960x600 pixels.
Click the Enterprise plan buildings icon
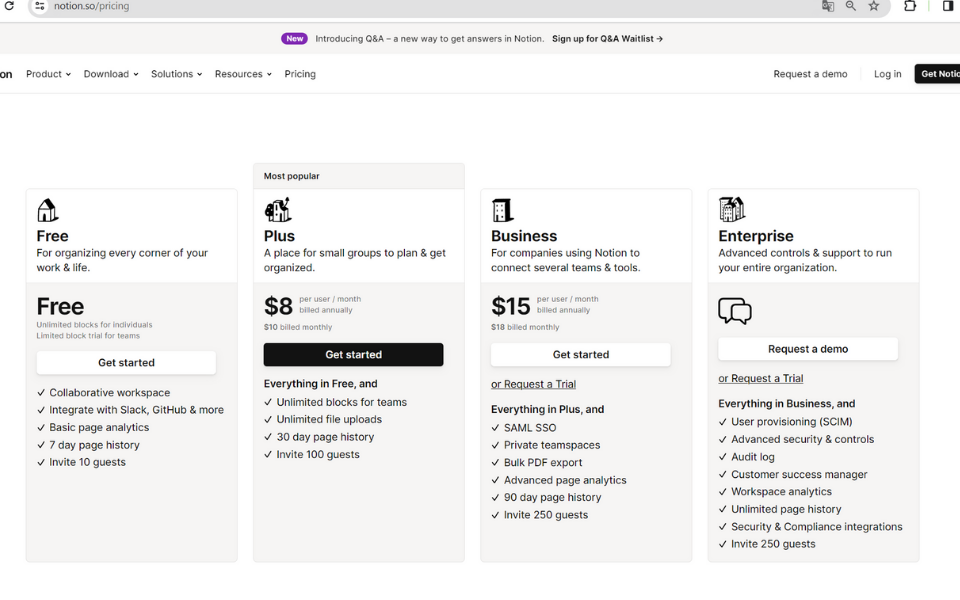click(732, 209)
